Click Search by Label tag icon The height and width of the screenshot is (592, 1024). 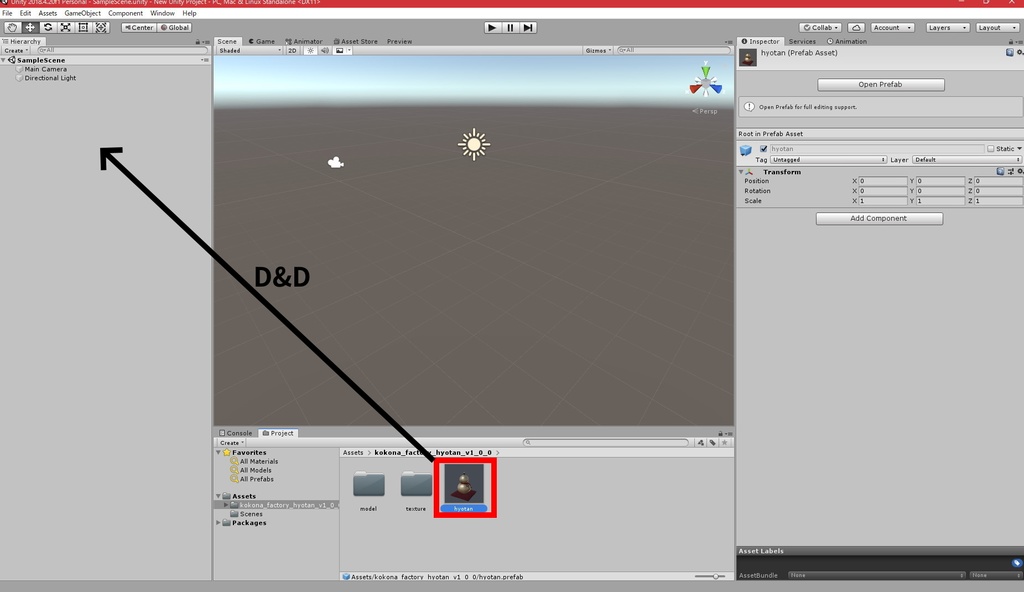tap(712, 442)
